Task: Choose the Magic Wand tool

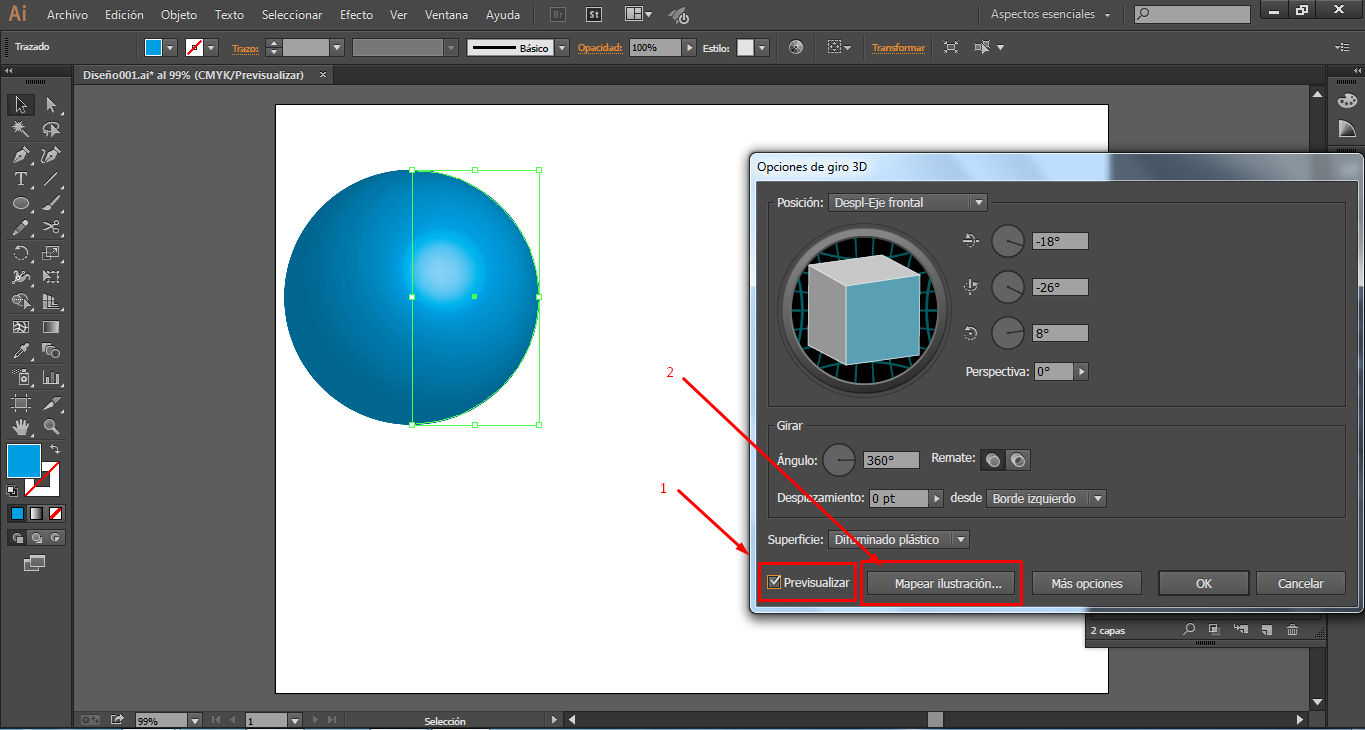Action: point(20,130)
